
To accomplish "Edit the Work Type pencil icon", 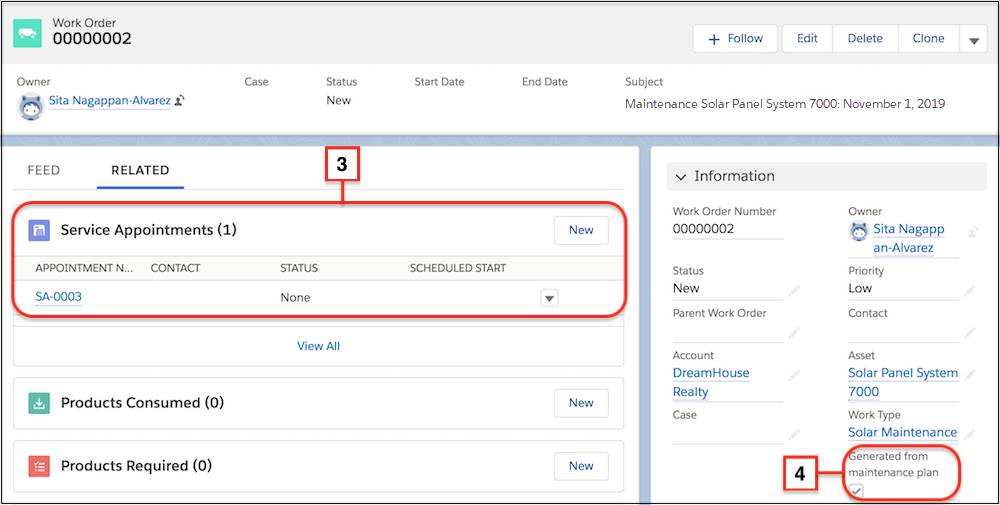I will click(x=969, y=434).
